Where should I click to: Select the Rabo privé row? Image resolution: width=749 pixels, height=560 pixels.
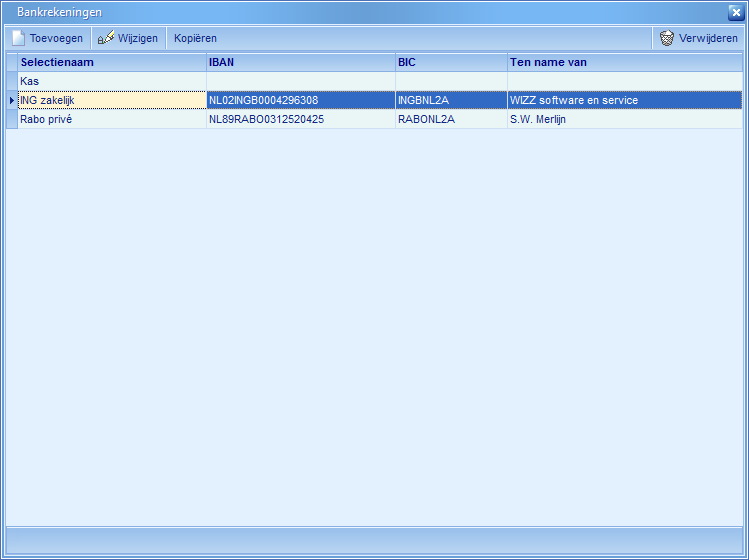(110, 119)
